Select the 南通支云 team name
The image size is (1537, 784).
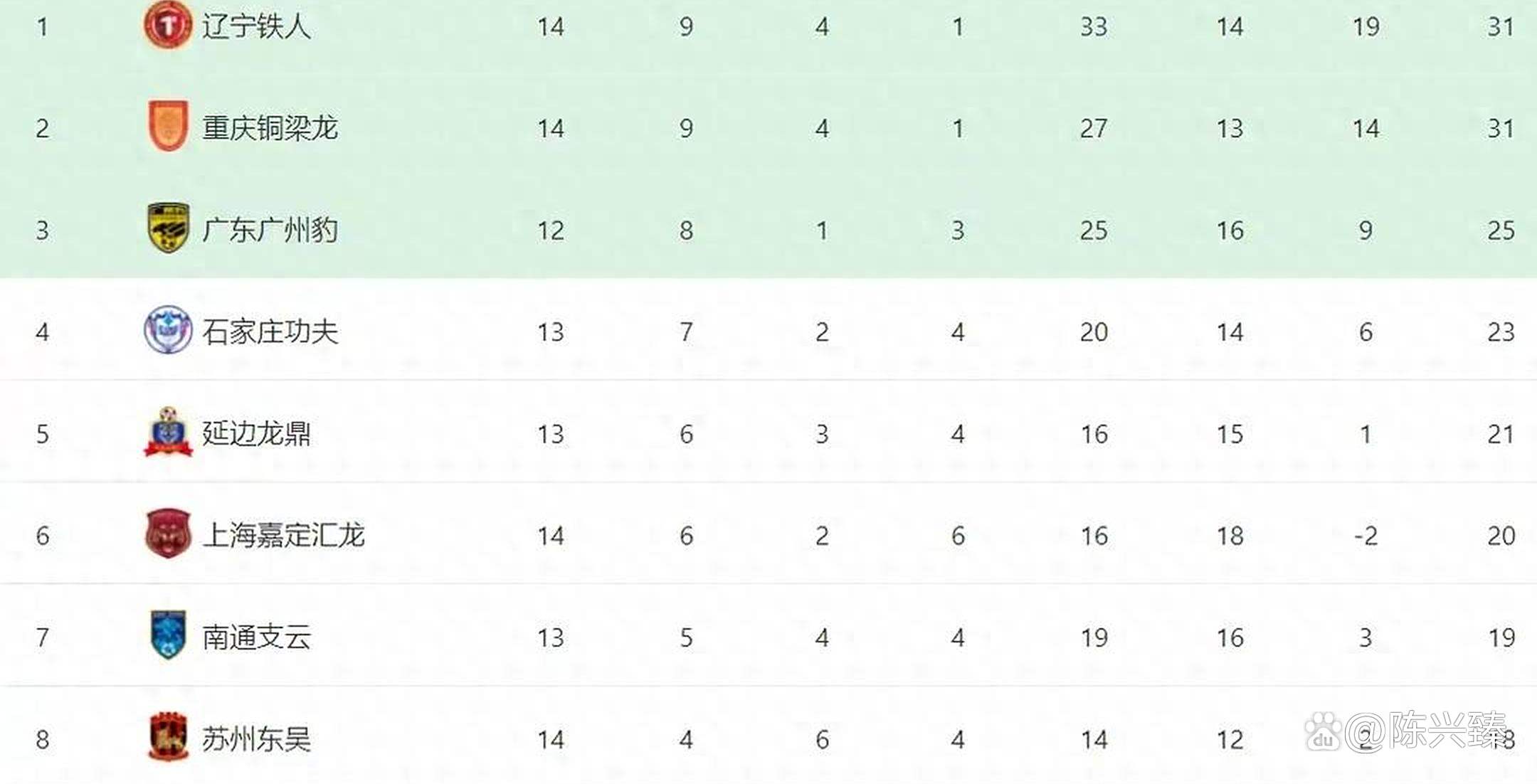coord(256,637)
